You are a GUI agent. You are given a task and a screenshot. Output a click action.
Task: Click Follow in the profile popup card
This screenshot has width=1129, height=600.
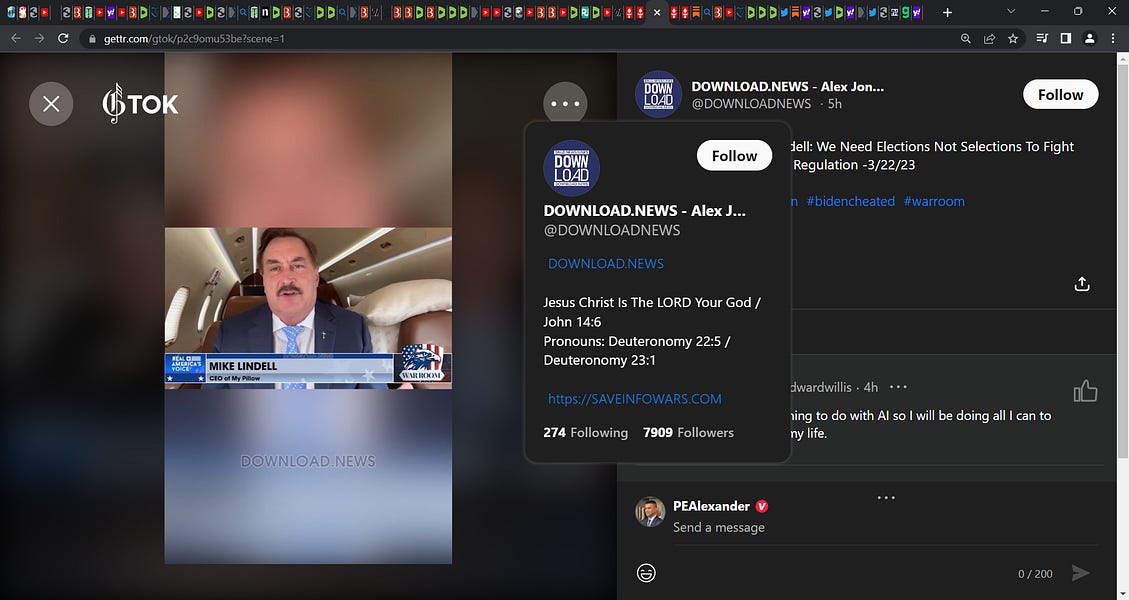point(733,155)
